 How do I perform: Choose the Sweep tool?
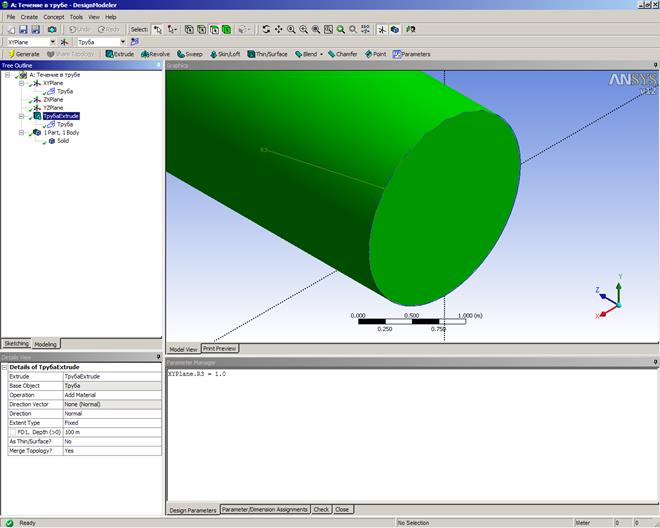coord(189,54)
